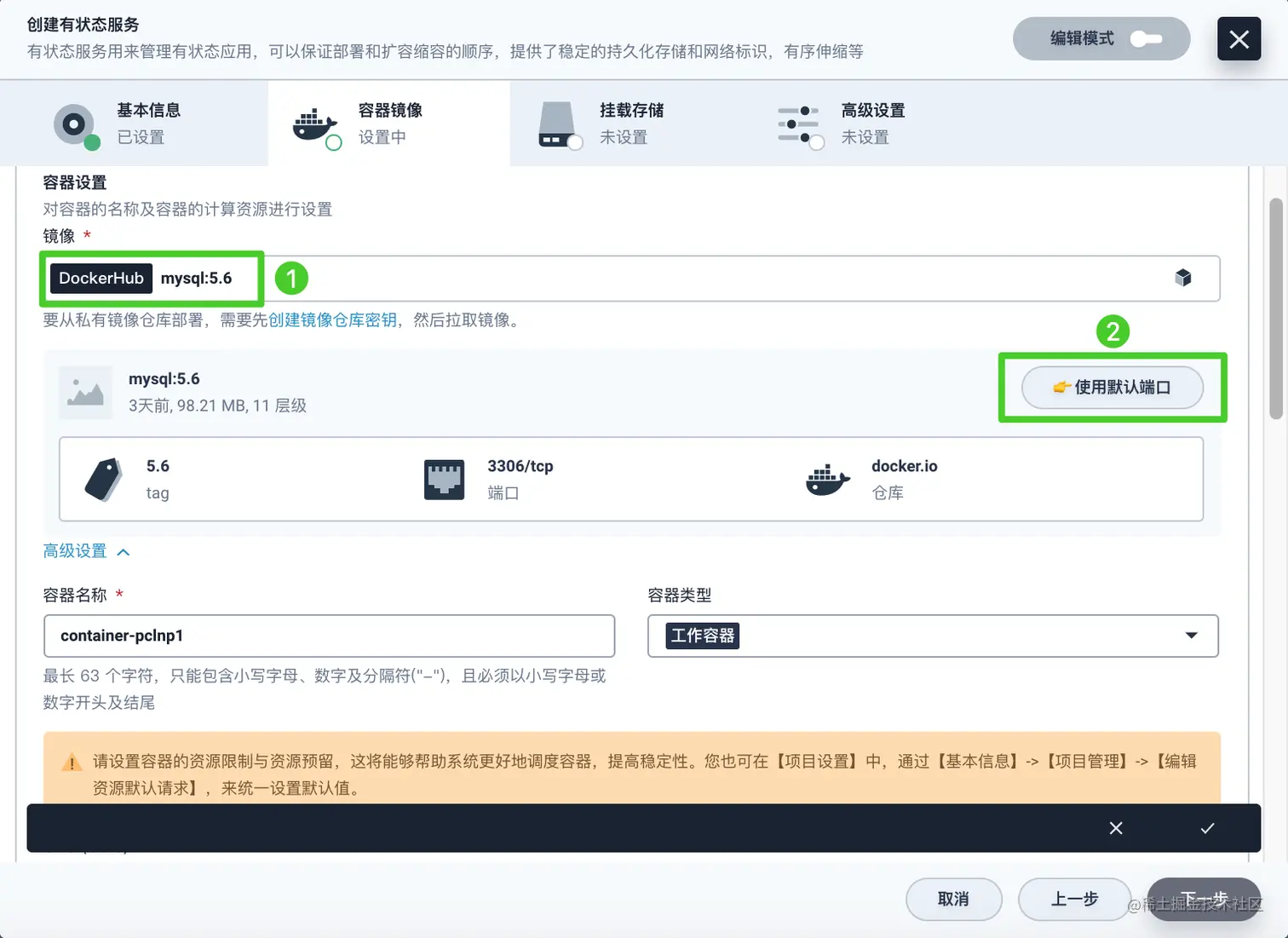The height and width of the screenshot is (938, 1288).
Task: Click the vertical scrollbar thumb
Action: (1275, 308)
